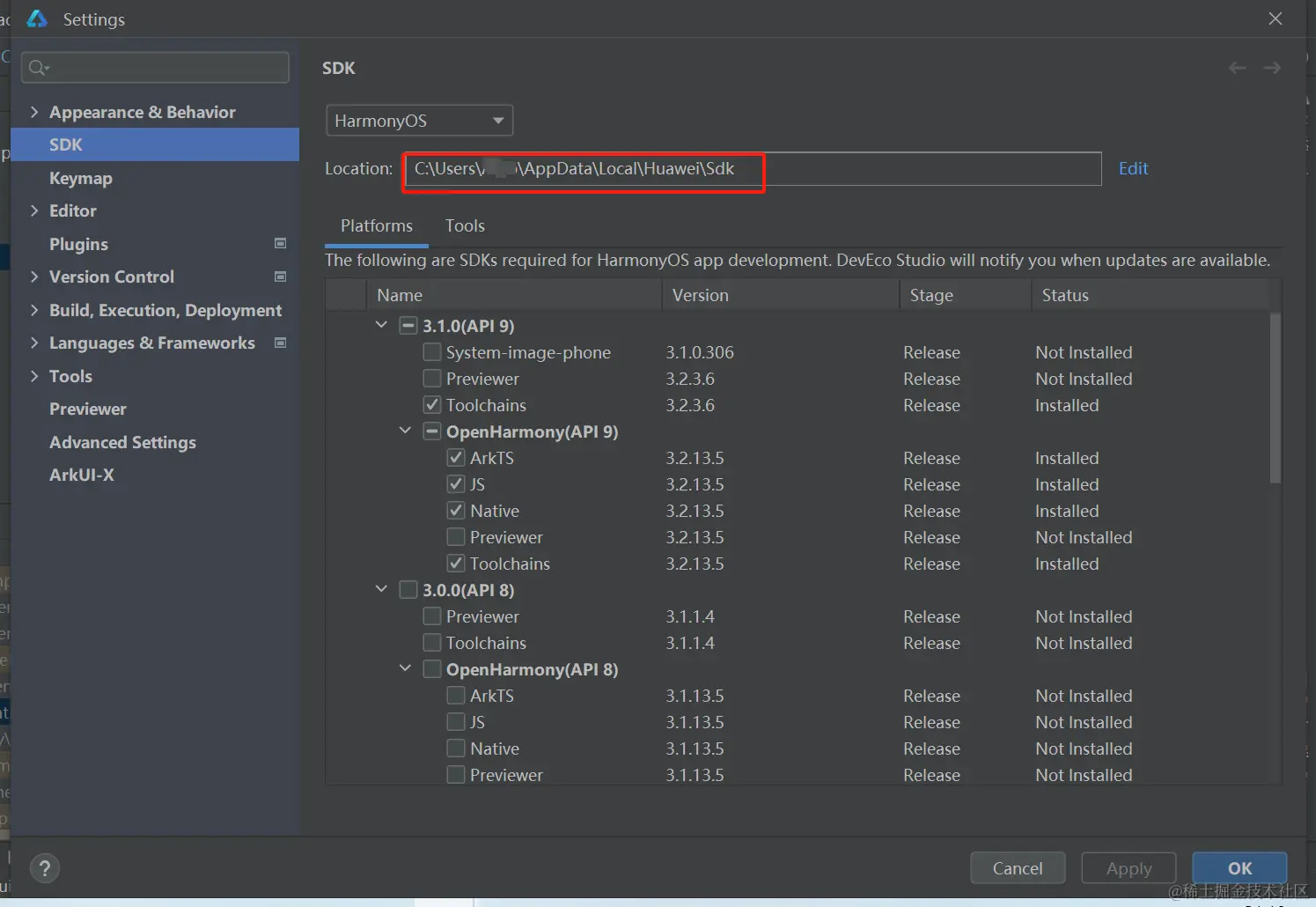The height and width of the screenshot is (907, 1316).
Task: Collapse the 3.1.0(API 9) tree node
Action: 381,325
